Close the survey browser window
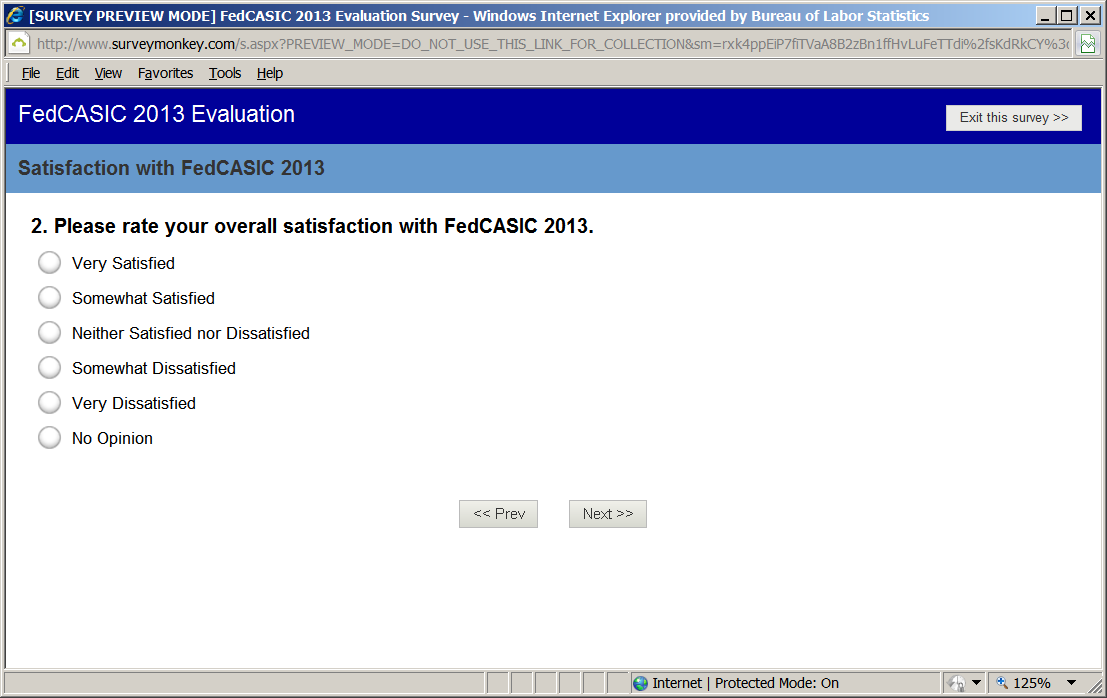The width and height of the screenshot is (1107, 698). (1090, 16)
